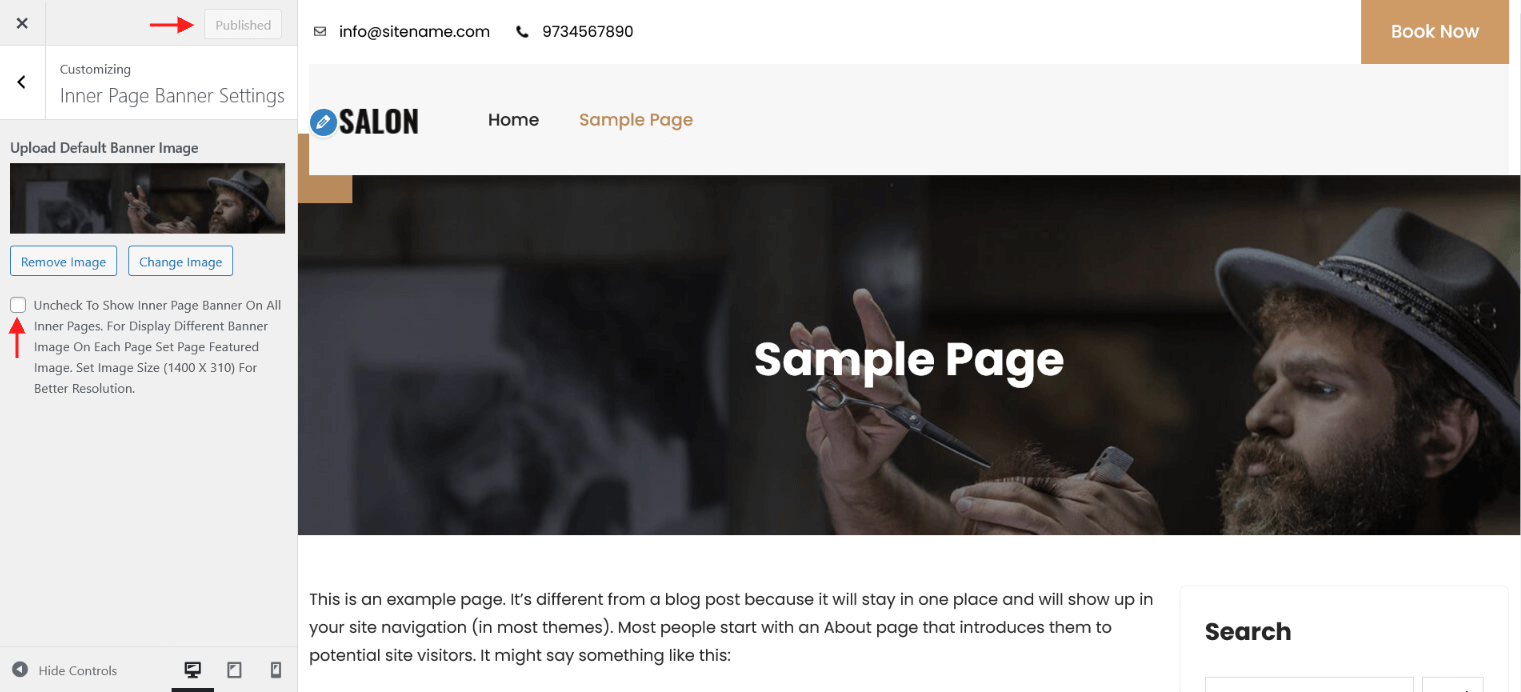Screen dimensions: 1521x692
Task: Switch to tablet preview device icon
Action: 234,670
